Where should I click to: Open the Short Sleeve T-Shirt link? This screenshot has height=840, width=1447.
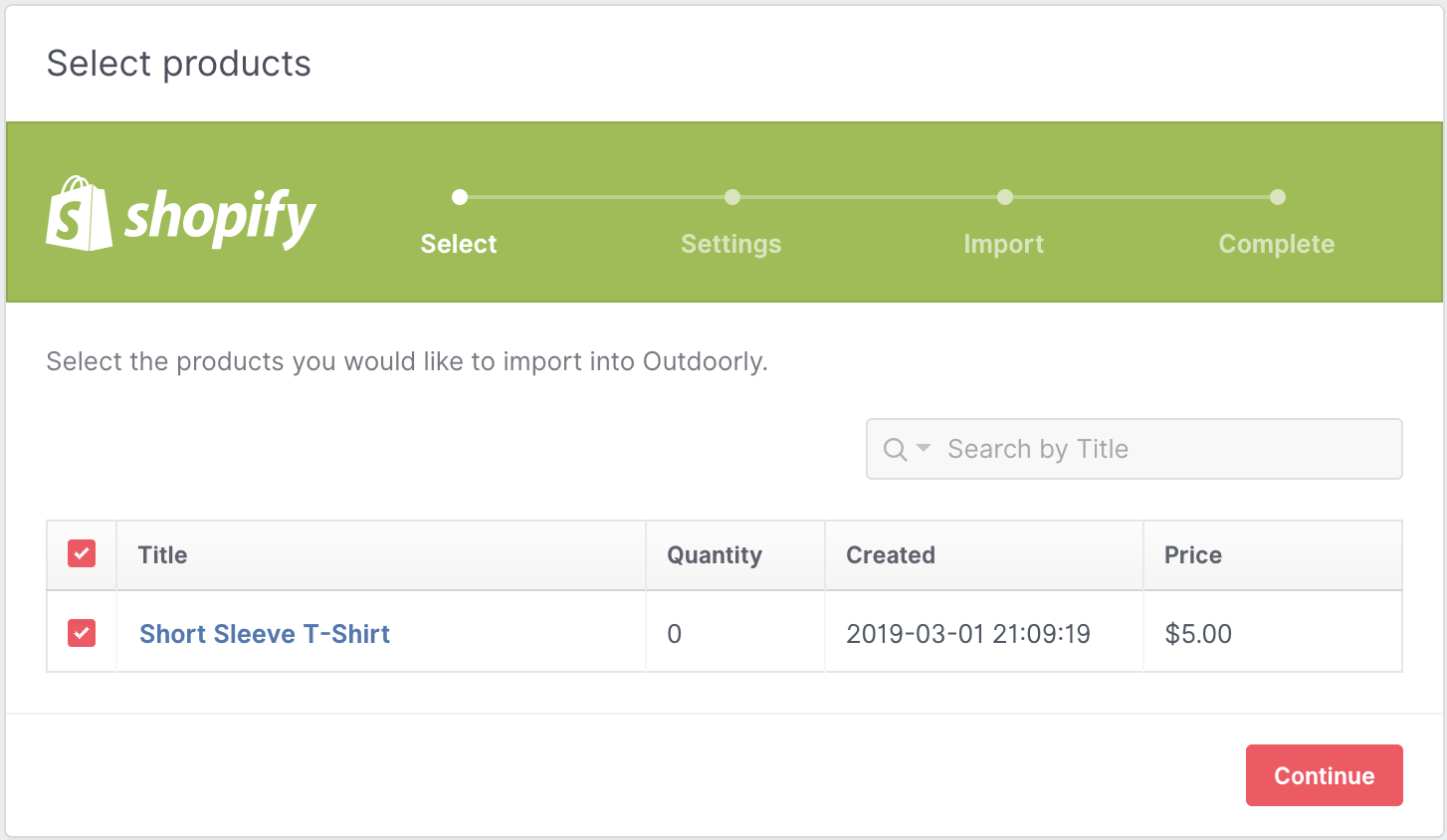point(265,634)
